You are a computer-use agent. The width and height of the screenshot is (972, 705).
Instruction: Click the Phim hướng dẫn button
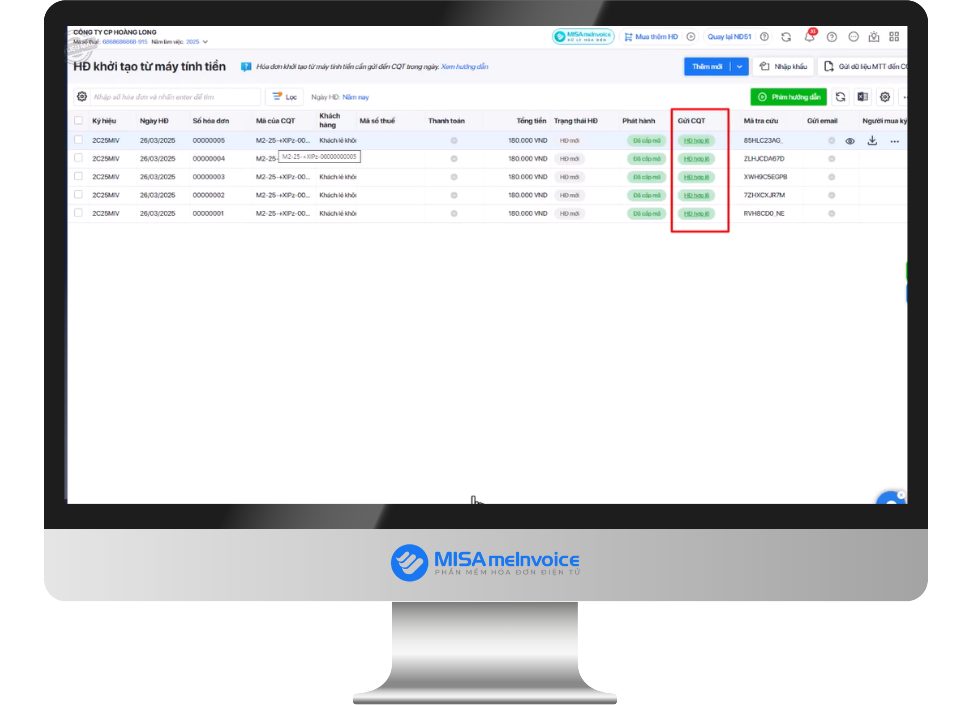789,97
